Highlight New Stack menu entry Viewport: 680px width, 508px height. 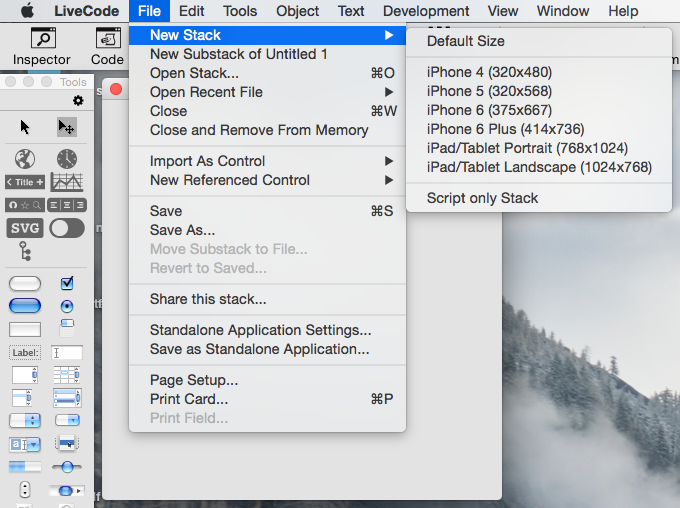pyautogui.click(x=268, y=35)
